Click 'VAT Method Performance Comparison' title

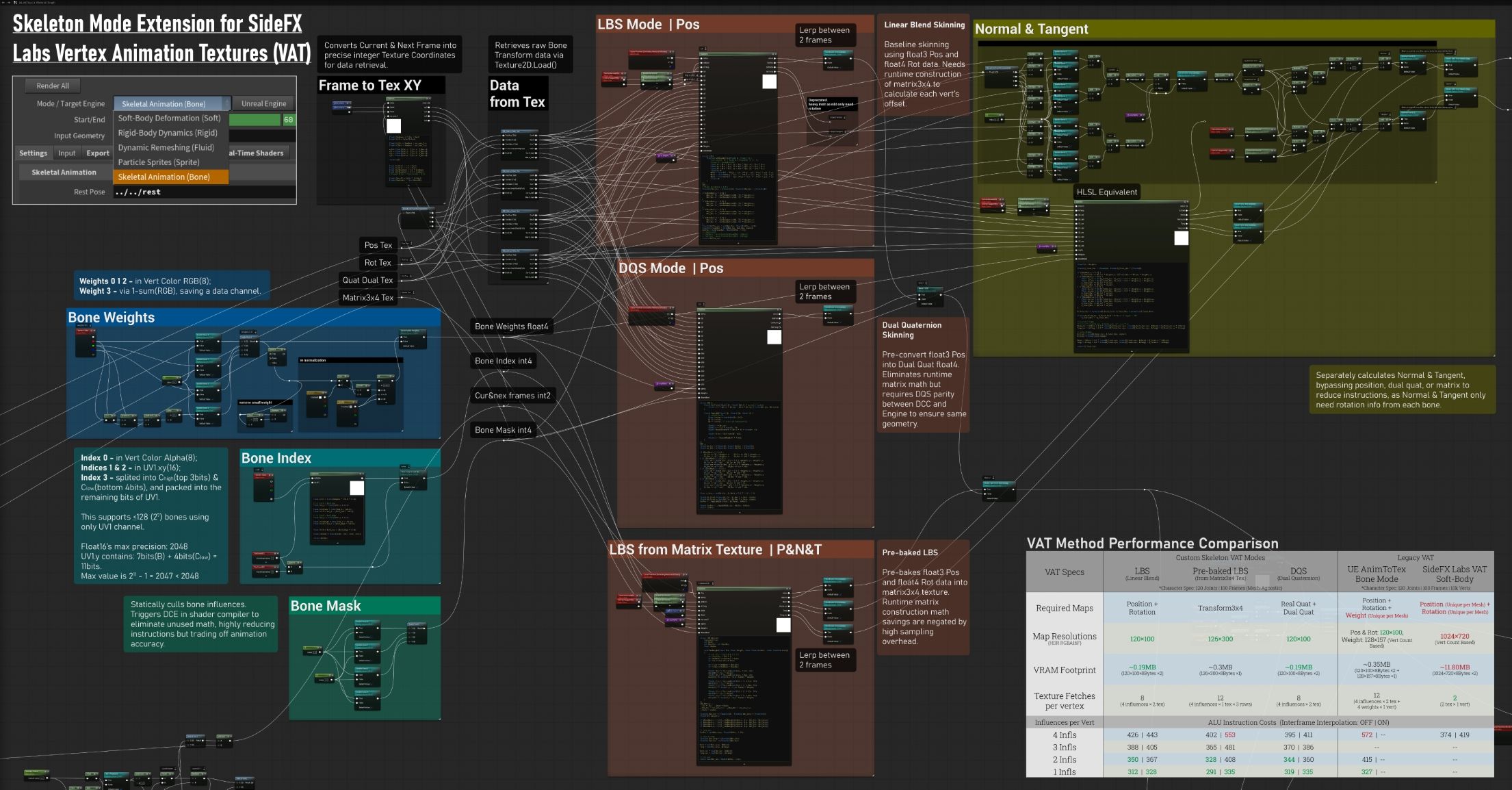pyautogui.click(x=1152, y=543)
